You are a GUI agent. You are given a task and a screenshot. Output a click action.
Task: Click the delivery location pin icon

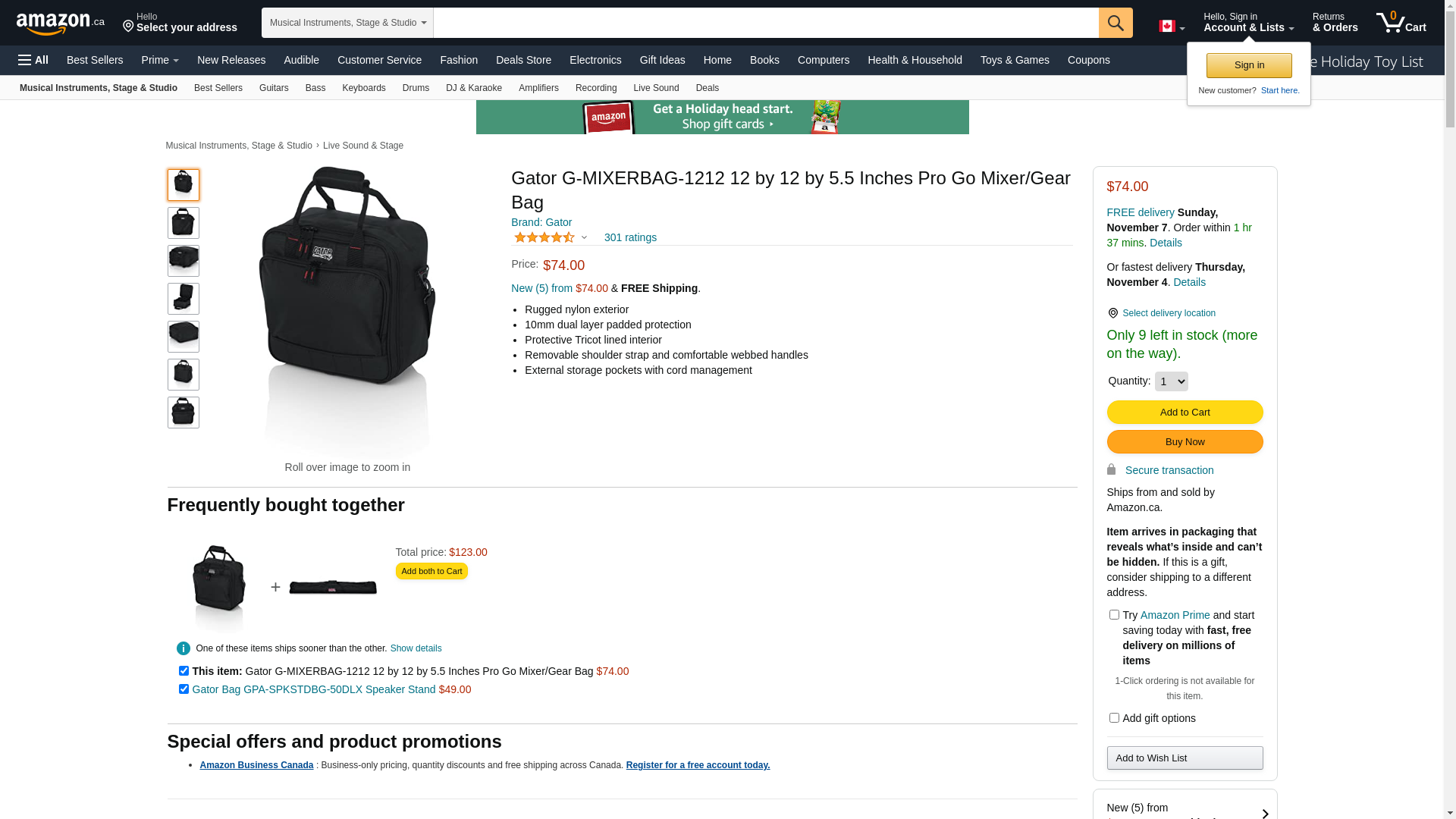[1112, 313]
